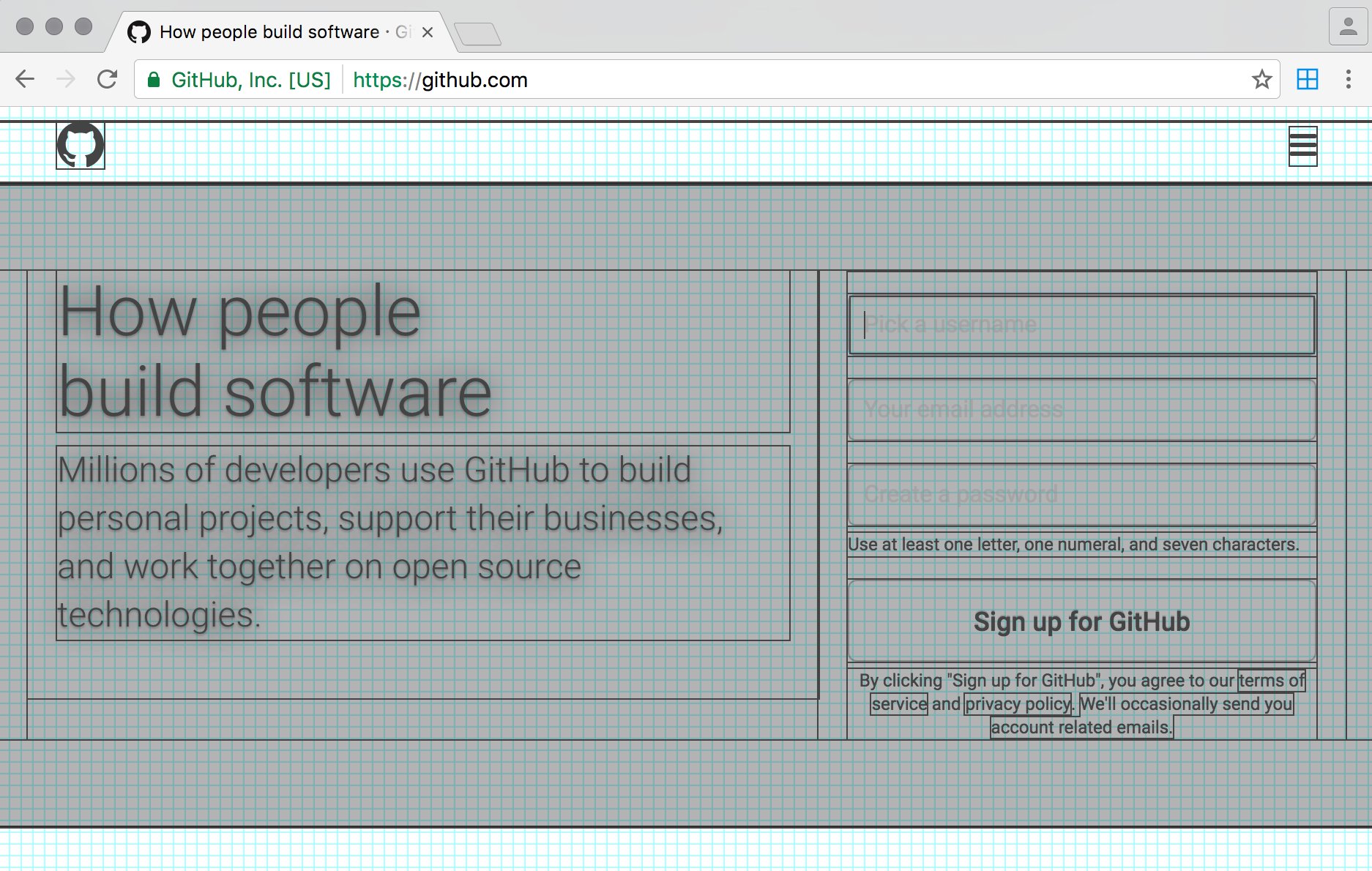Viewport: 1372px width, 871px height.
Task: Open the 'terms of service' link
Action: [1272, 681]
